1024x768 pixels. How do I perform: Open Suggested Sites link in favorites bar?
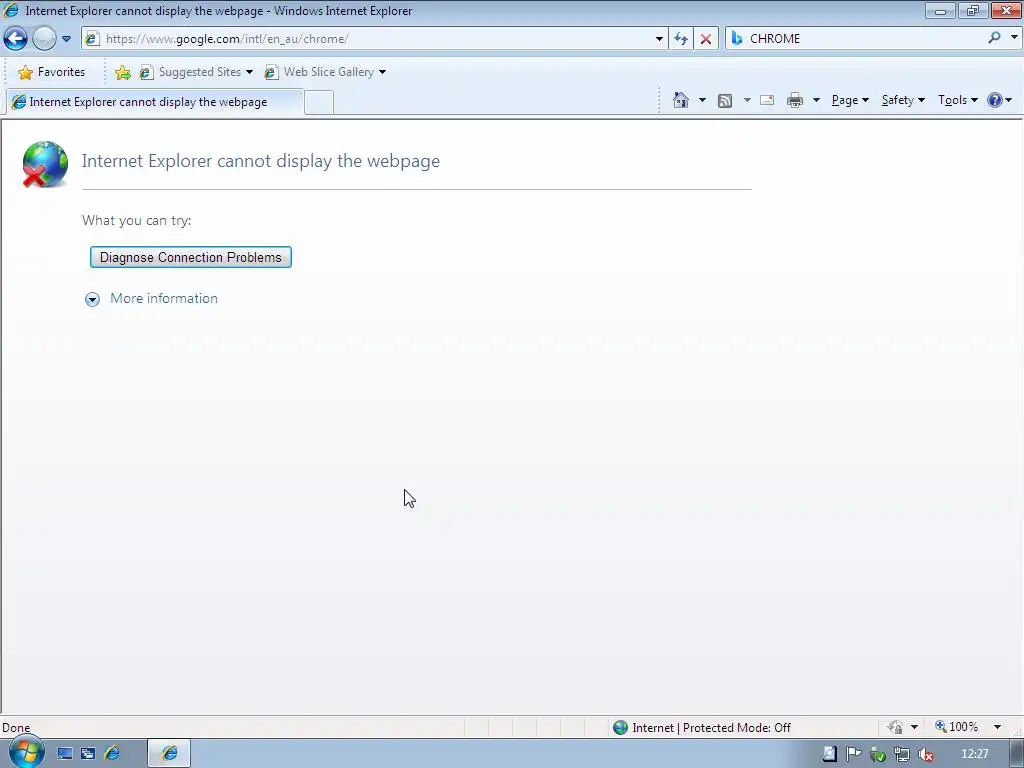191,72
